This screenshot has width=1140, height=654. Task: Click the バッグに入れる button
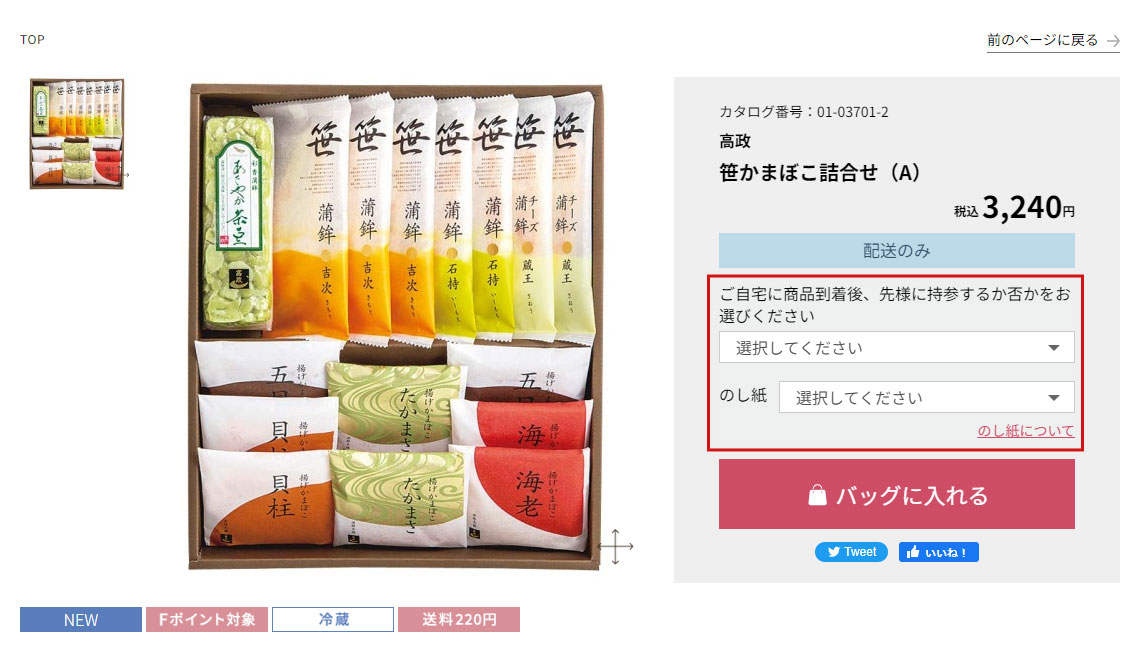click(x=896, y=494)
